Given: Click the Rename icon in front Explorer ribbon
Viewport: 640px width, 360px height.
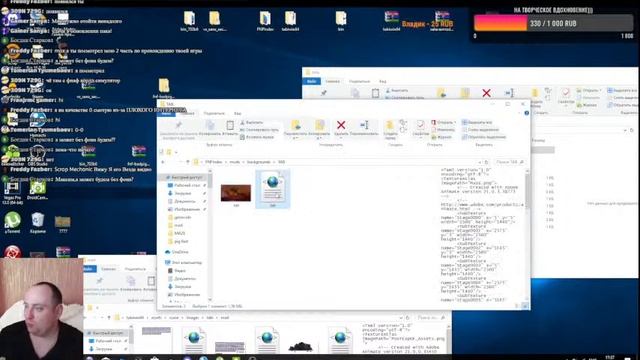Looking at the screenshot, I should (364, 125).
